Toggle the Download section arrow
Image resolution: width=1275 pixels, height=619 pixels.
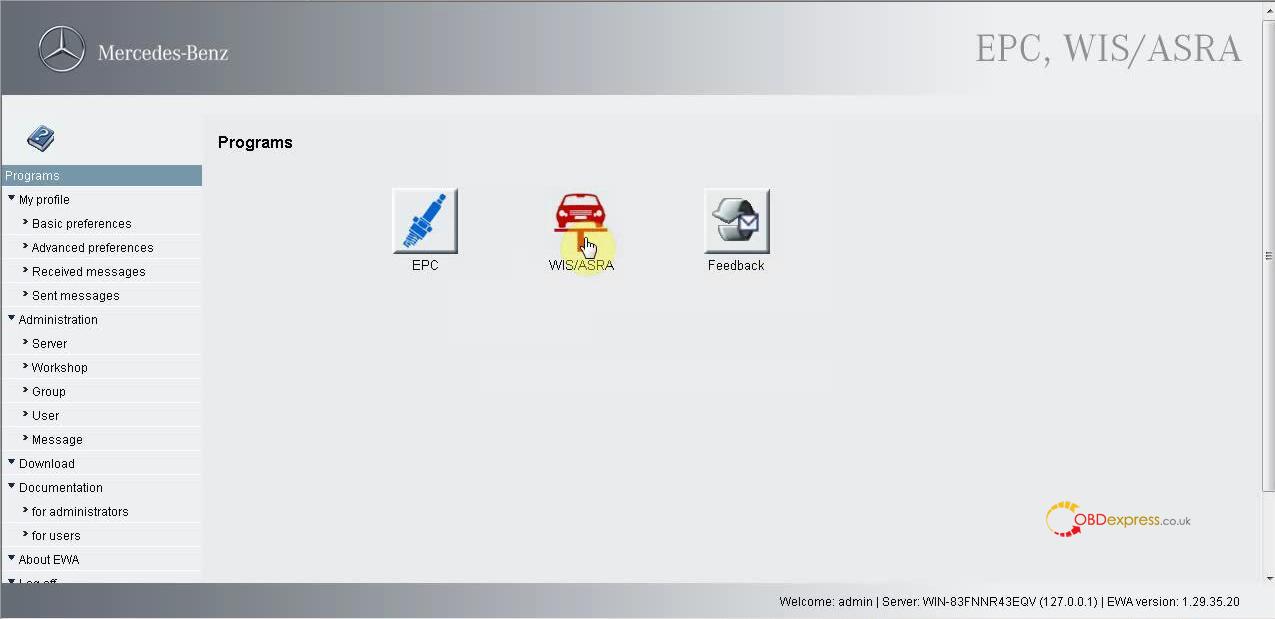coord(11,463)
